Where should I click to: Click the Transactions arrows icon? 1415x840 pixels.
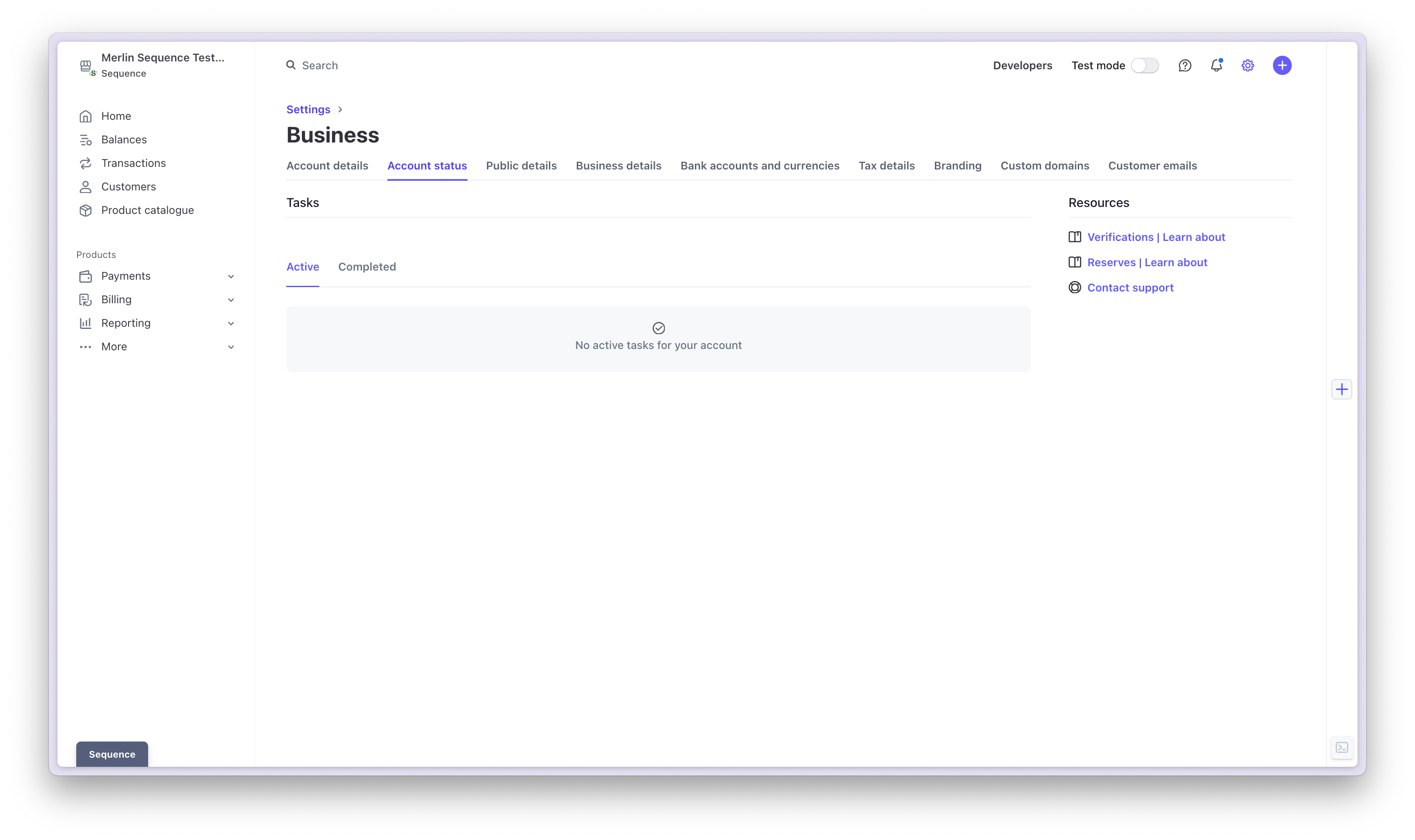(85, 163)
